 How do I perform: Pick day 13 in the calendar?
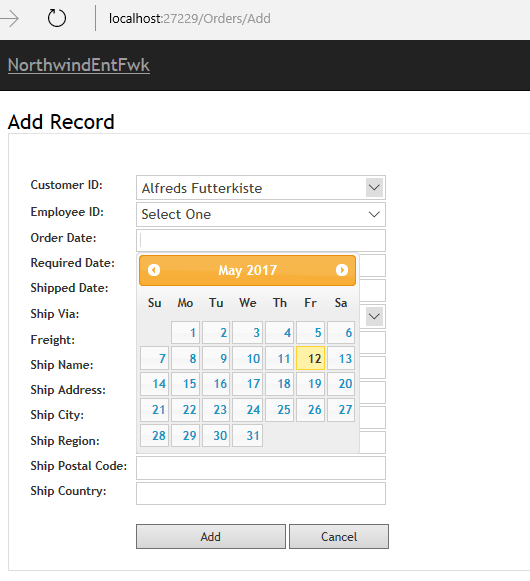(341, 358)
